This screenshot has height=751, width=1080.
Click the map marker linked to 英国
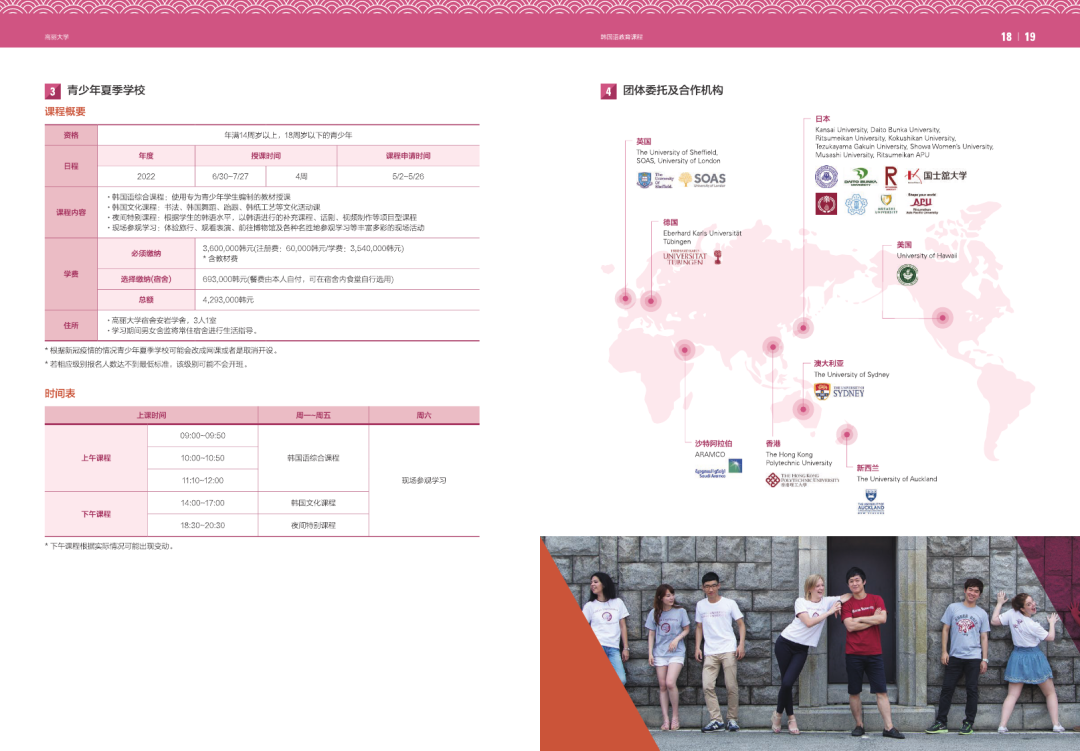625,298
